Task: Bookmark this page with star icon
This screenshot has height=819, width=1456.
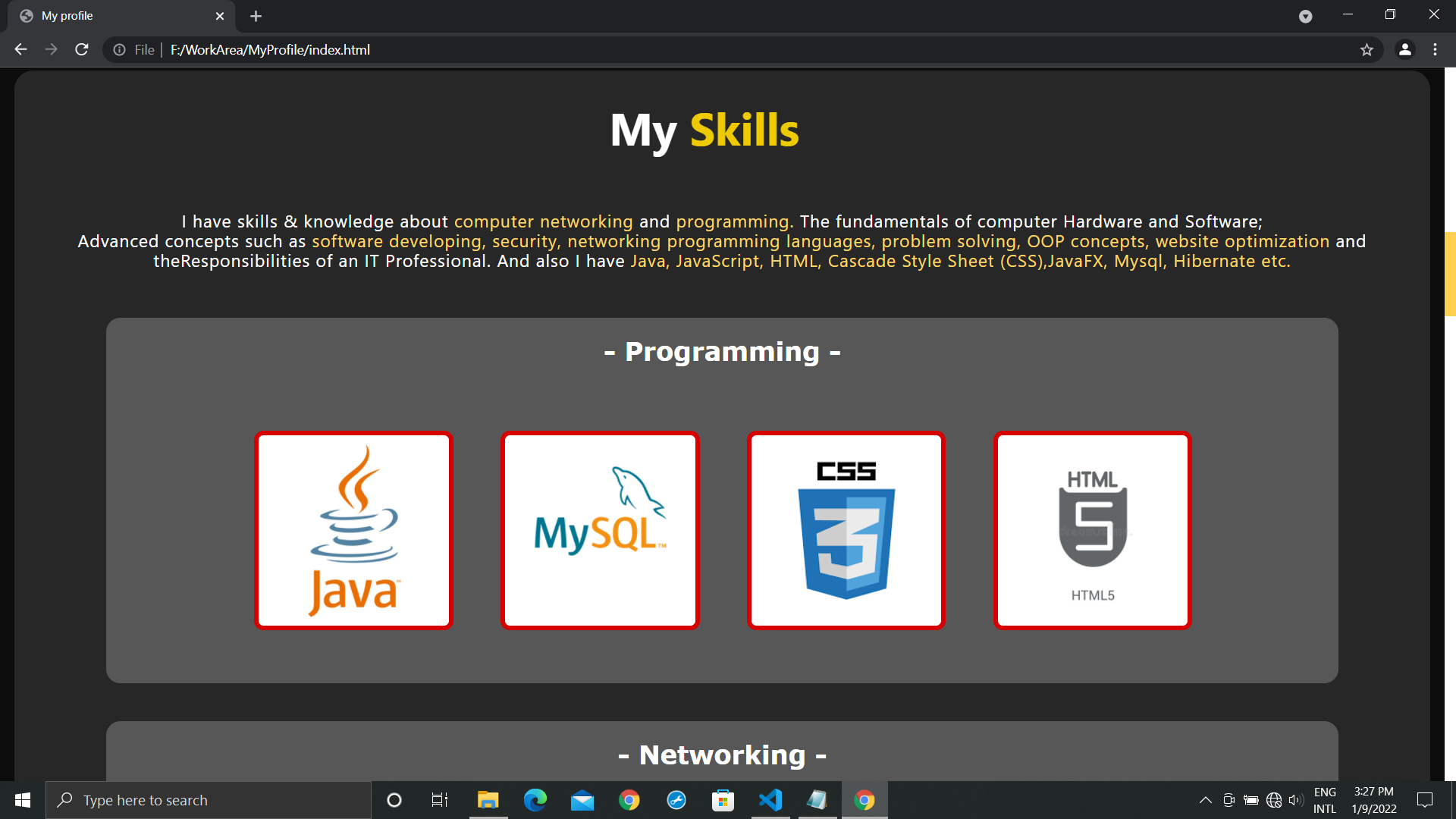Action: click(x=1367, y=49)
